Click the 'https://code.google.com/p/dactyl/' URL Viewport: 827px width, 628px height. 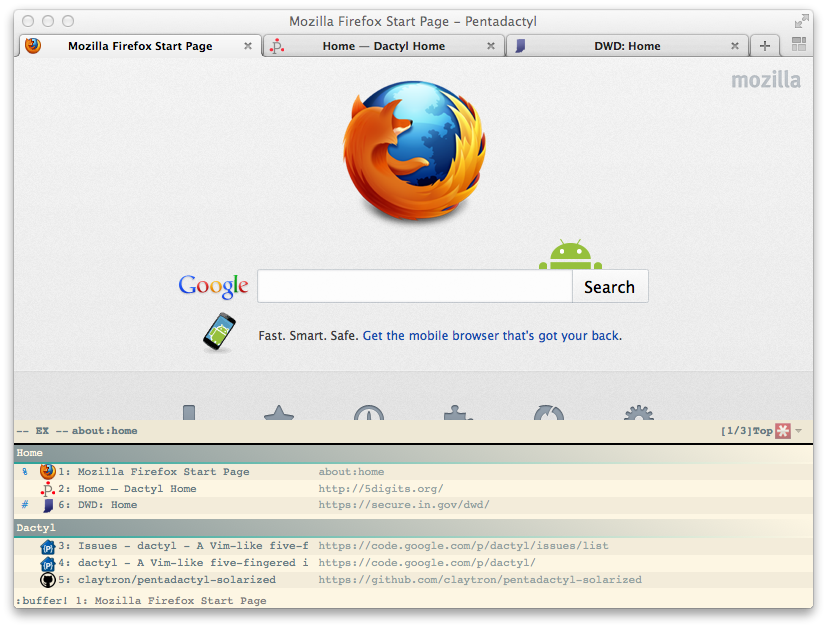[x=427, y=563]
